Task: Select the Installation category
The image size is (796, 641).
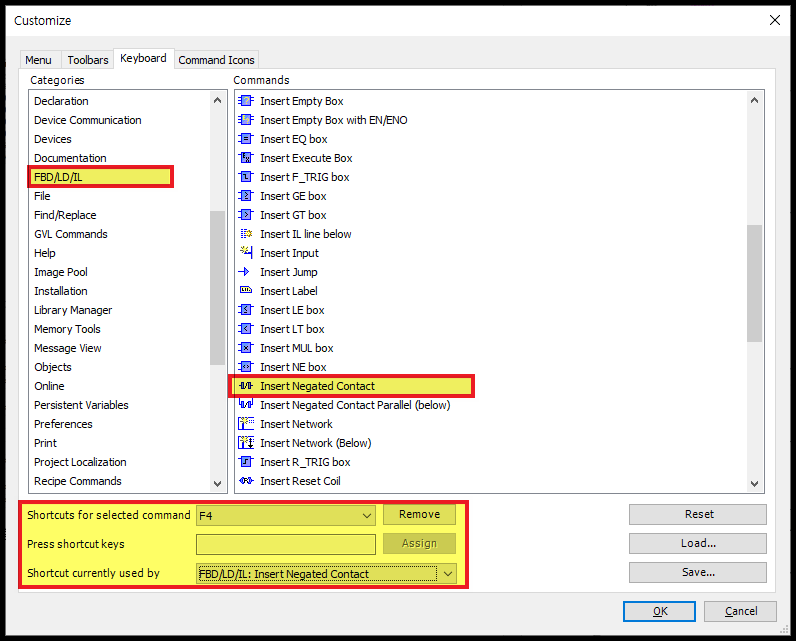Action: pos(60,291)
